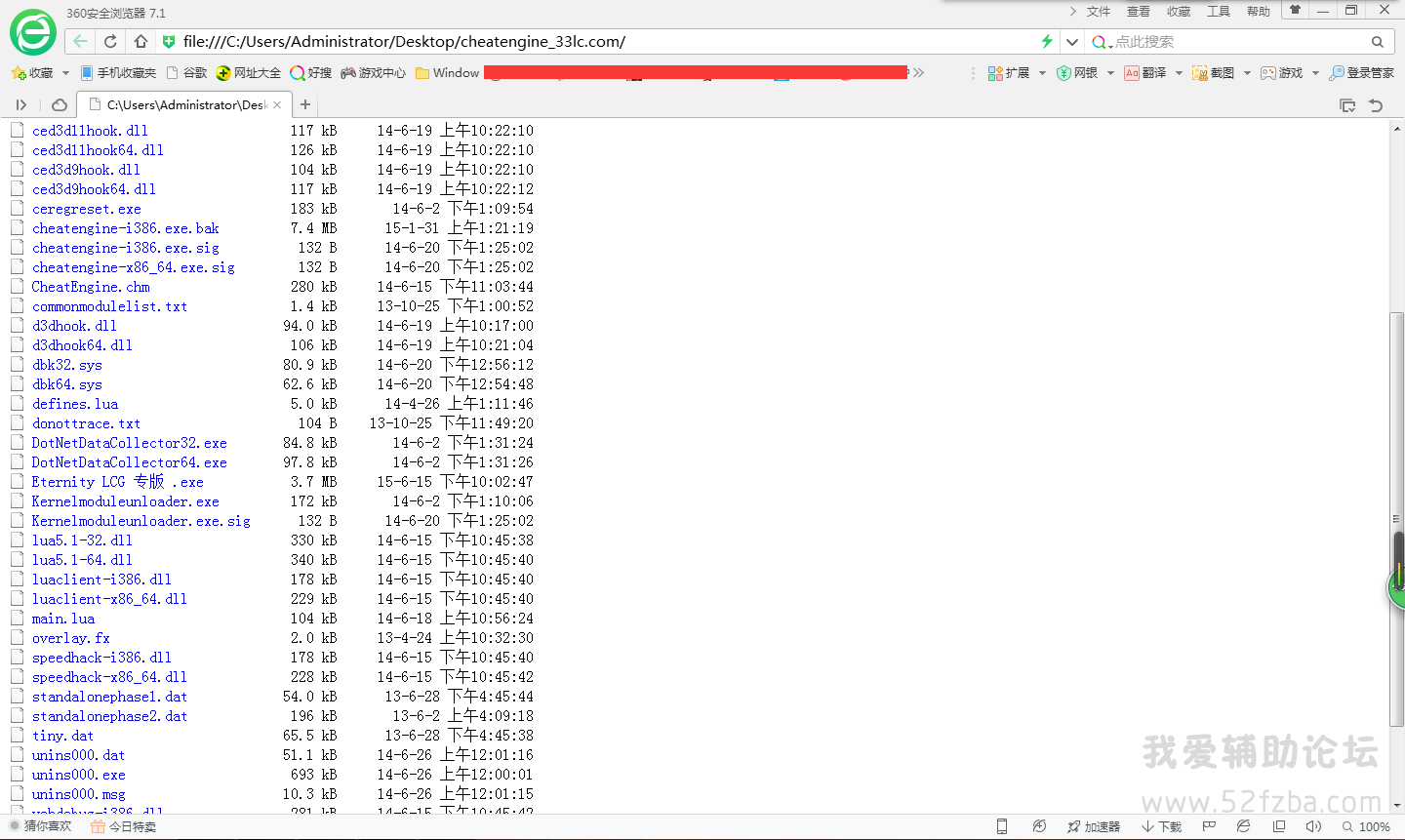1405x840 pixels.
Task: Open the 查看 menu
Action: coord(1139,12)
